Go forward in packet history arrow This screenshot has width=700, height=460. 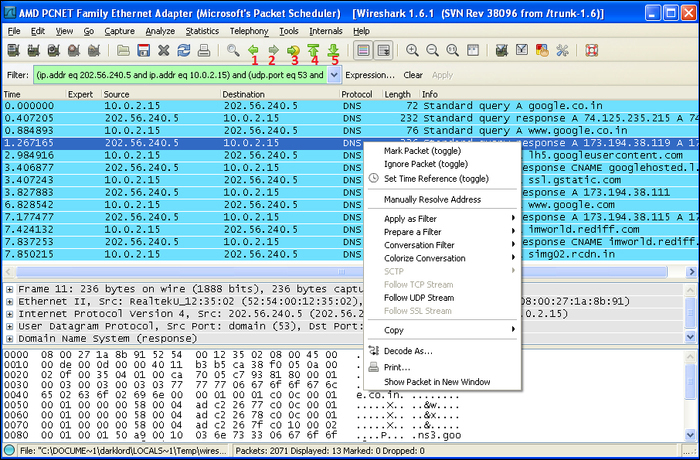pyautogui.click(x=273, y=50)
